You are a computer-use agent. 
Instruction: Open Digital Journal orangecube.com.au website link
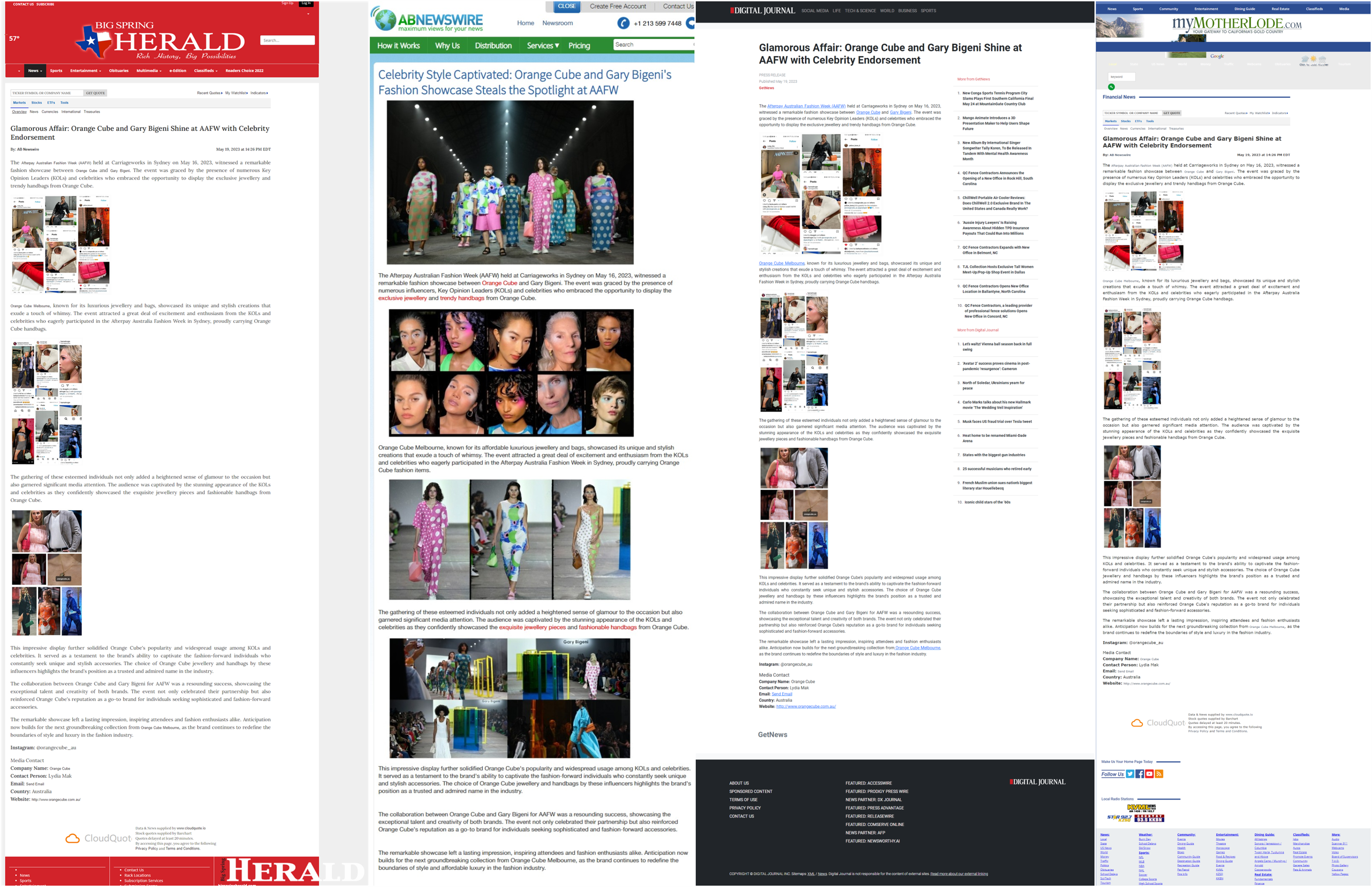coord(806,707)
